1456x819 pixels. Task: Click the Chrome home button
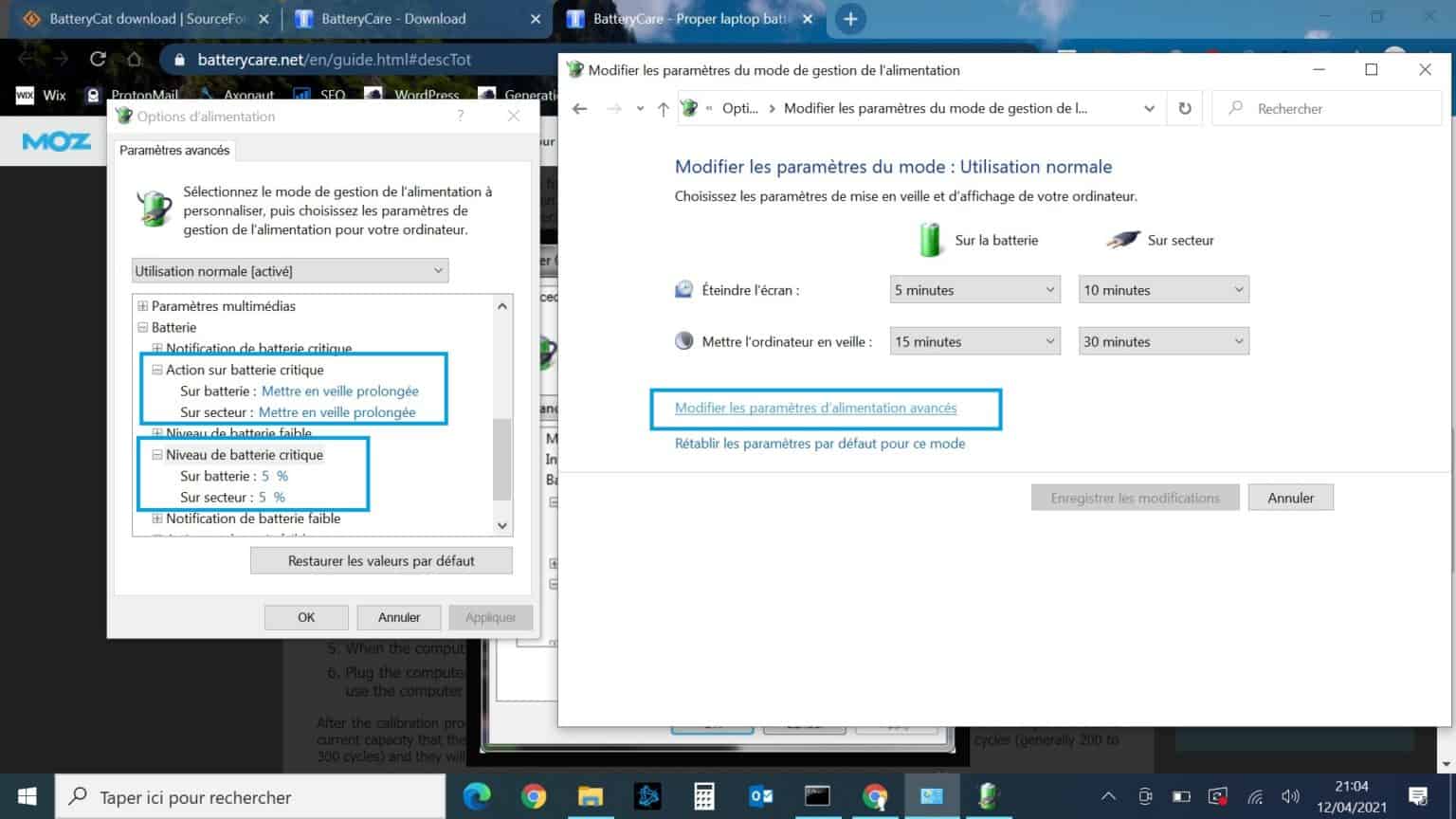134,59
